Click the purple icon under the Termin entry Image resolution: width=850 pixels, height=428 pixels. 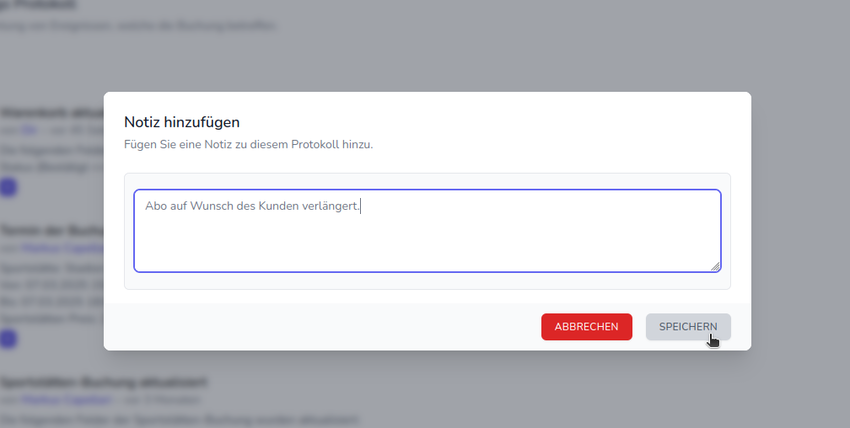(x=8, y=339)
